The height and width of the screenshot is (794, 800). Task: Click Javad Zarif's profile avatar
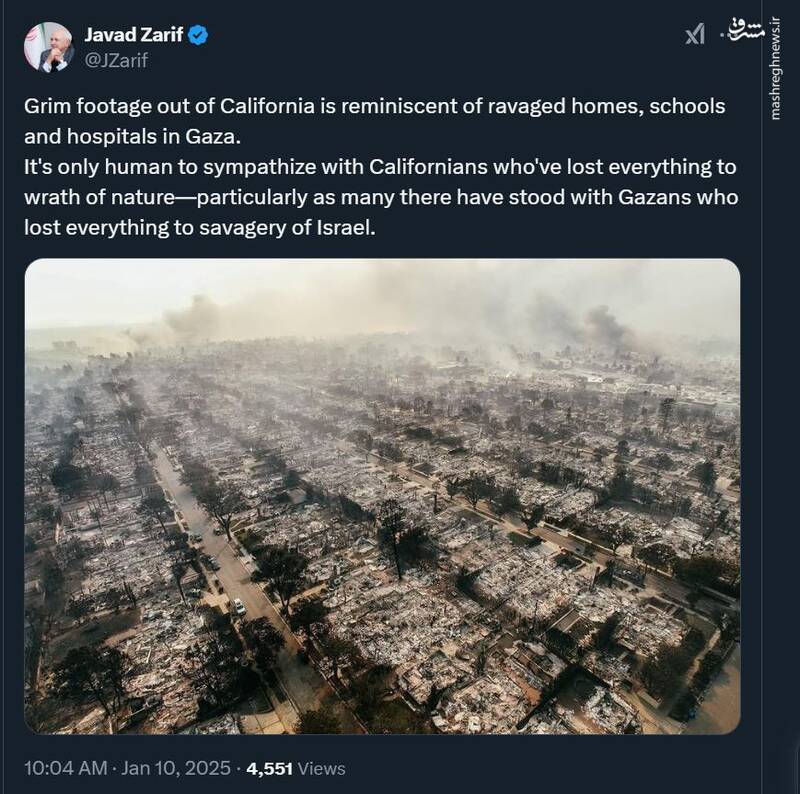[48, 47]
